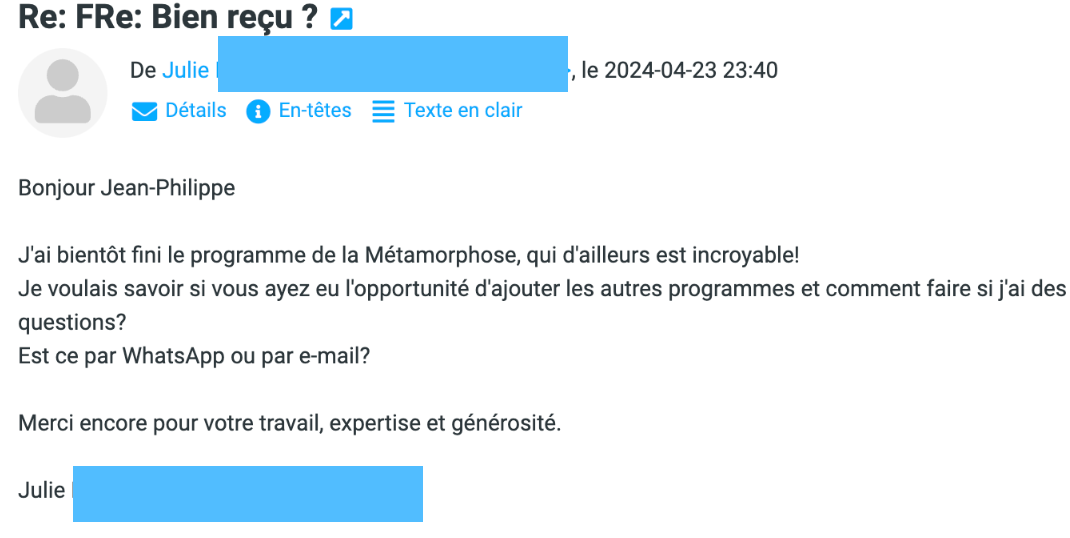Image resolution: width=1070 pixels, height=538 pixels.
Task: Click the sender's avatar placeholder
Action: pyautogui.click(x=63, y=93)
